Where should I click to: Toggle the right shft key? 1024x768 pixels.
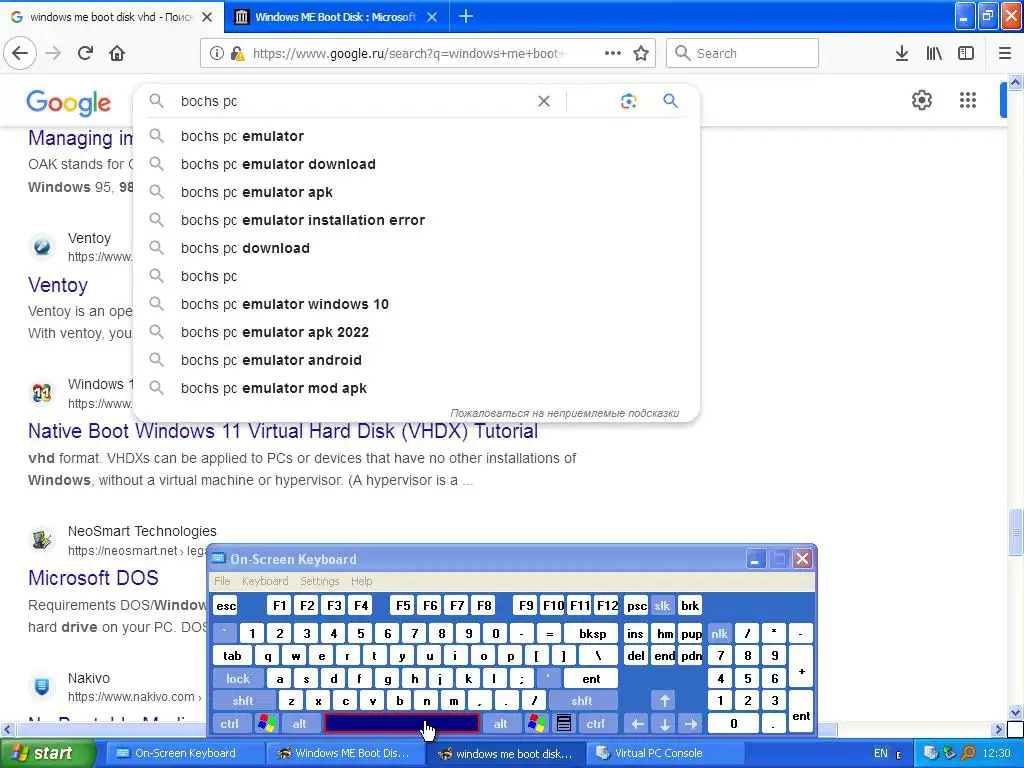[x=582, y=701]
